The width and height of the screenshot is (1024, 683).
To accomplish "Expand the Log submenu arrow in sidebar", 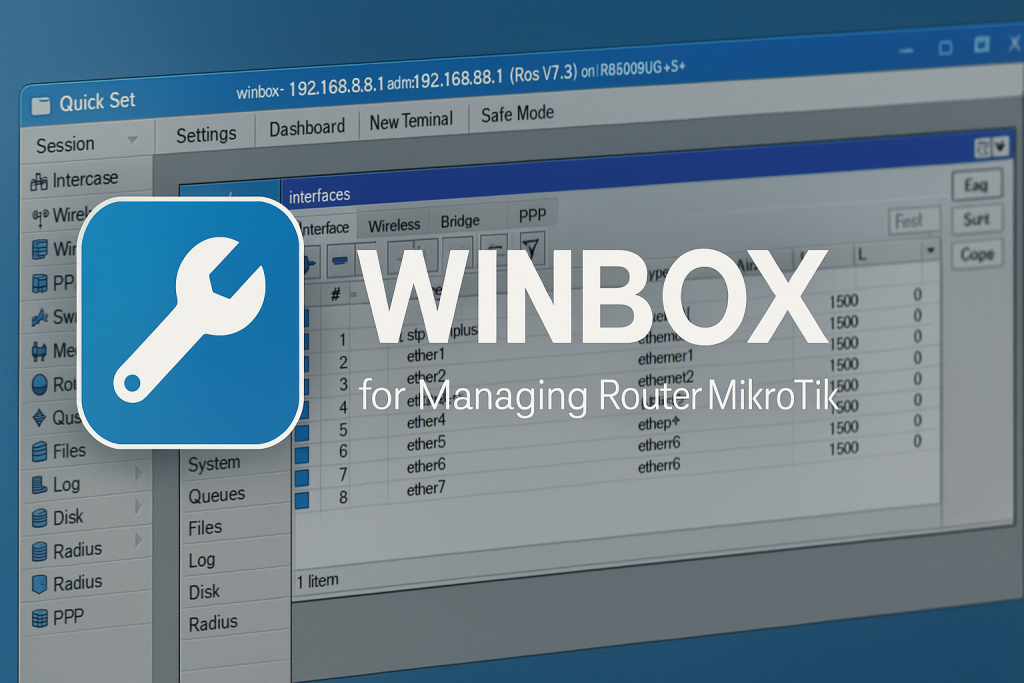I will click(x=138, y=473).
